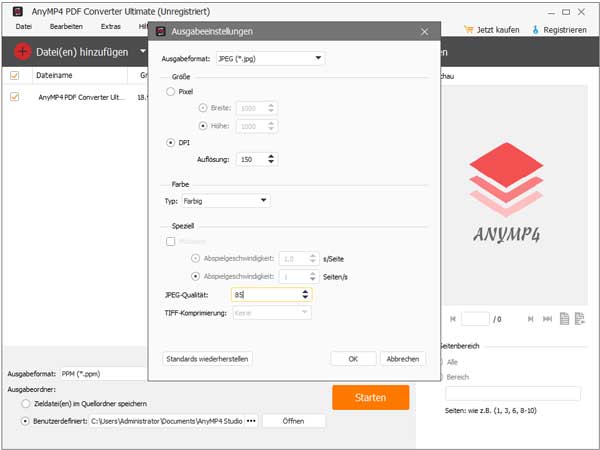
Task: Click the single page view icon
Action: click(564, 318)
